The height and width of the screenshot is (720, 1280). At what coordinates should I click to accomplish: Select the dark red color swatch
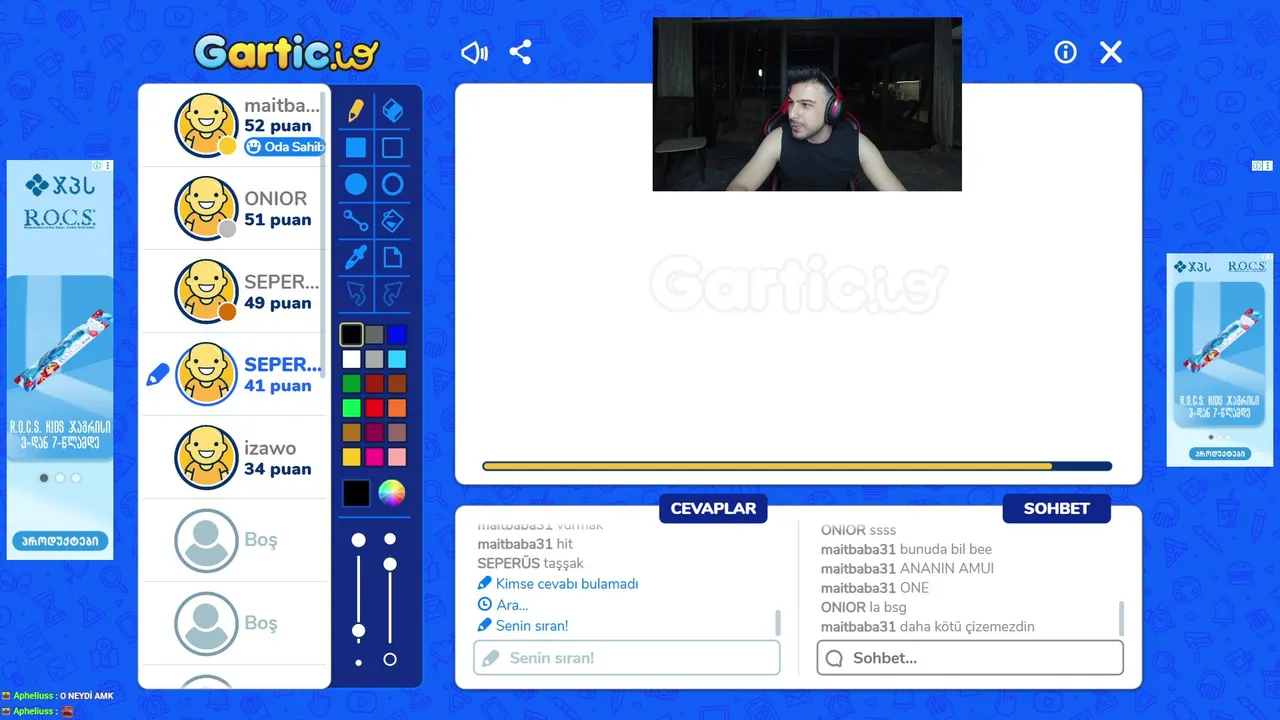pyautogui.click(x=374, y=383)
